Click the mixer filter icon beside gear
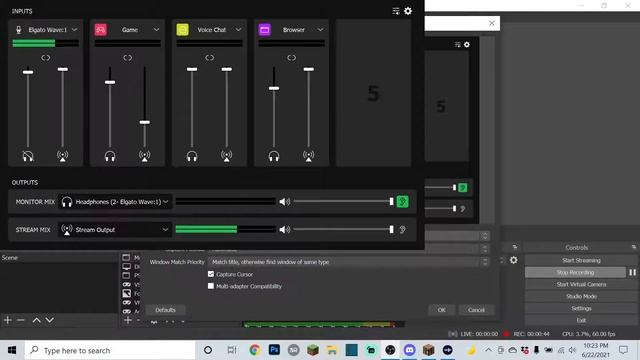The image size is (640, 360). 396,11
